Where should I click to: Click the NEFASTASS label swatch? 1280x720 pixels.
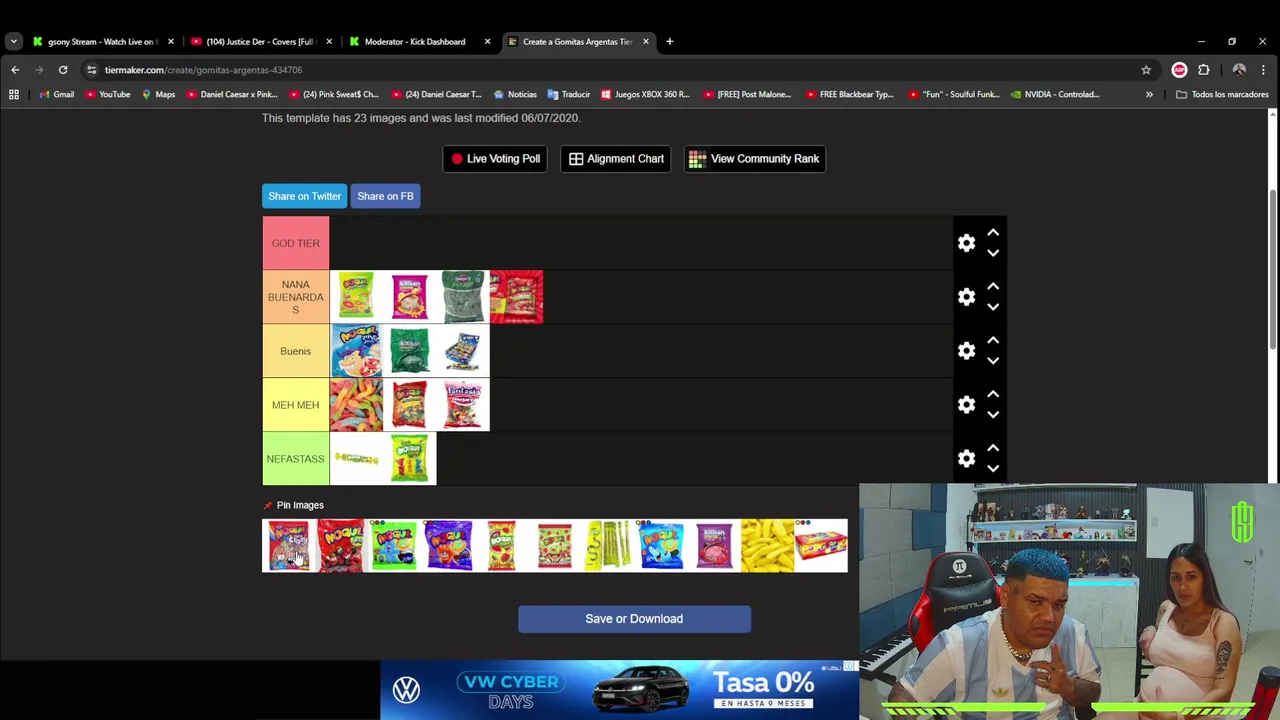pyautogui.click(x=296, y=459)
